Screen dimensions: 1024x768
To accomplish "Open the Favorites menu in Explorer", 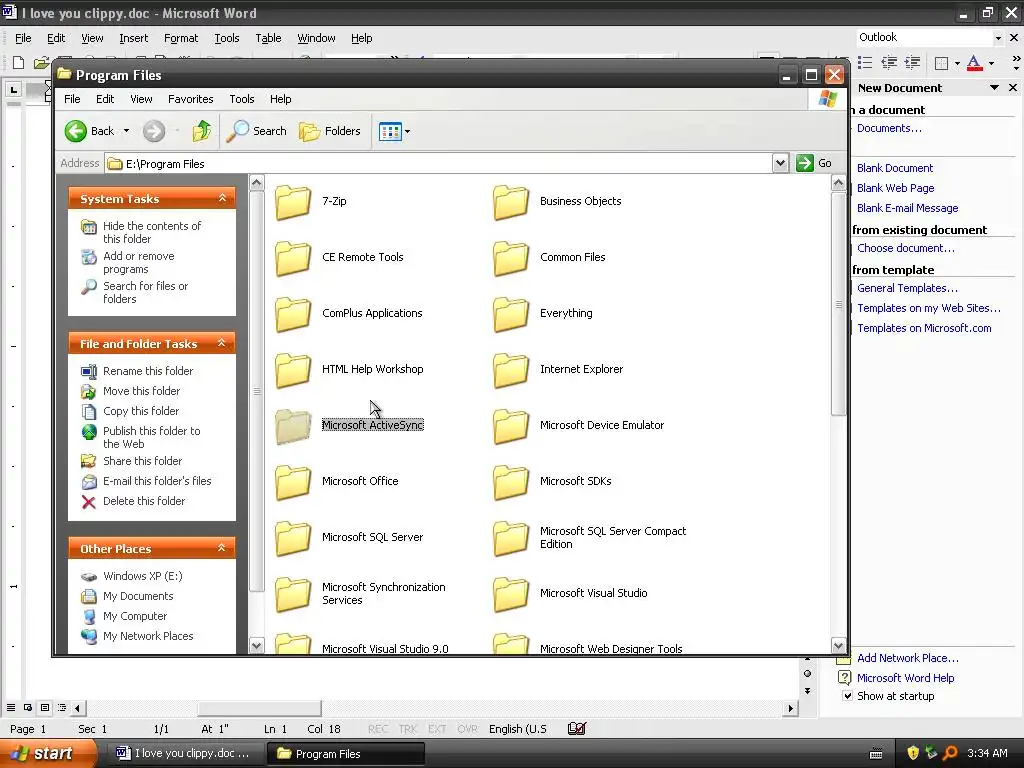I will pyautogui.click(x=191, y=99).
